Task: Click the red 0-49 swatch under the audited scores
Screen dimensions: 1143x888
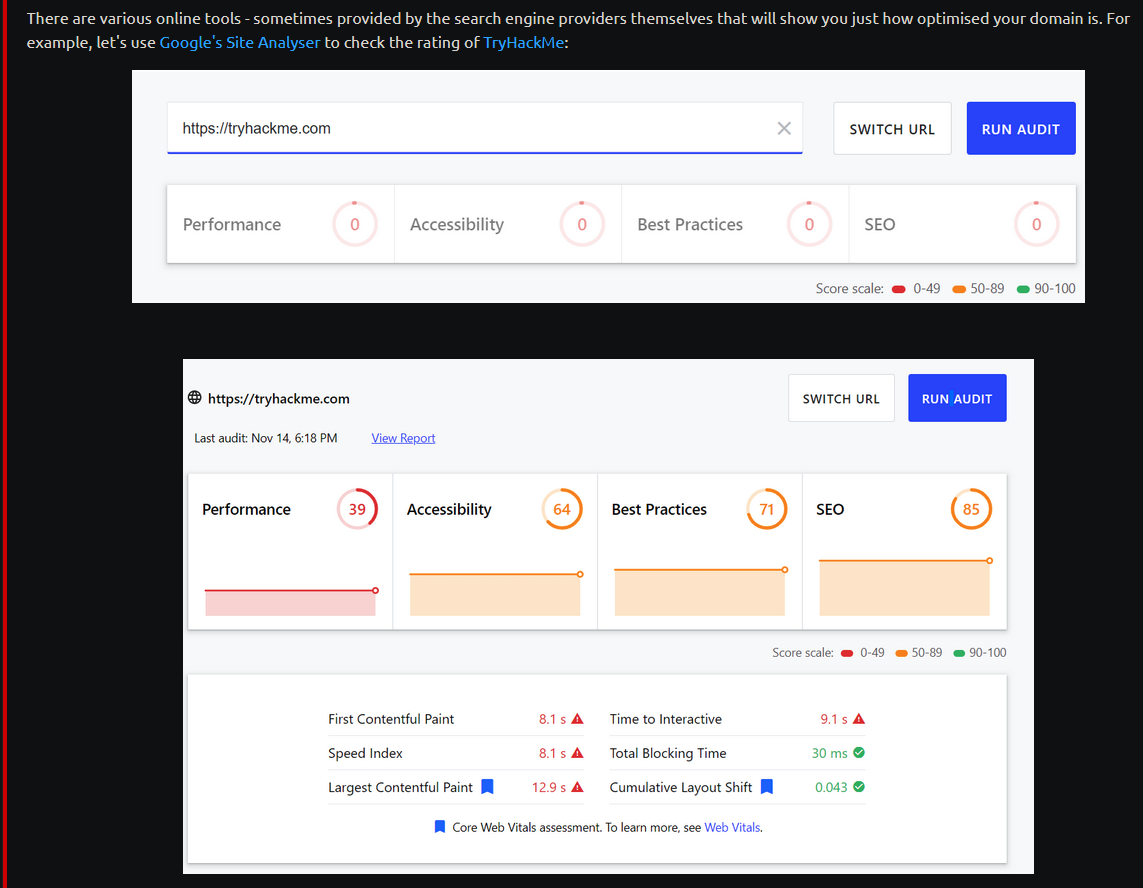Action: point(847,653)
